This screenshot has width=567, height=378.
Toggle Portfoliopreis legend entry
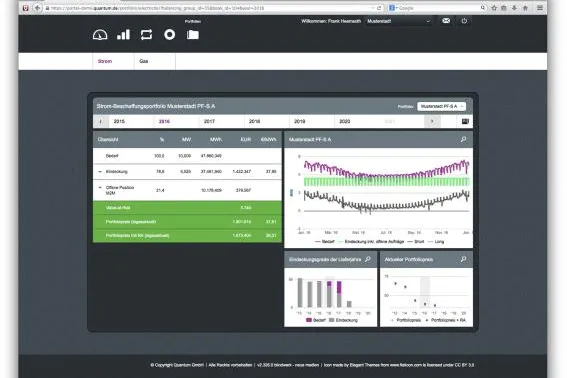pyautogui.click(x=405, y=320)
